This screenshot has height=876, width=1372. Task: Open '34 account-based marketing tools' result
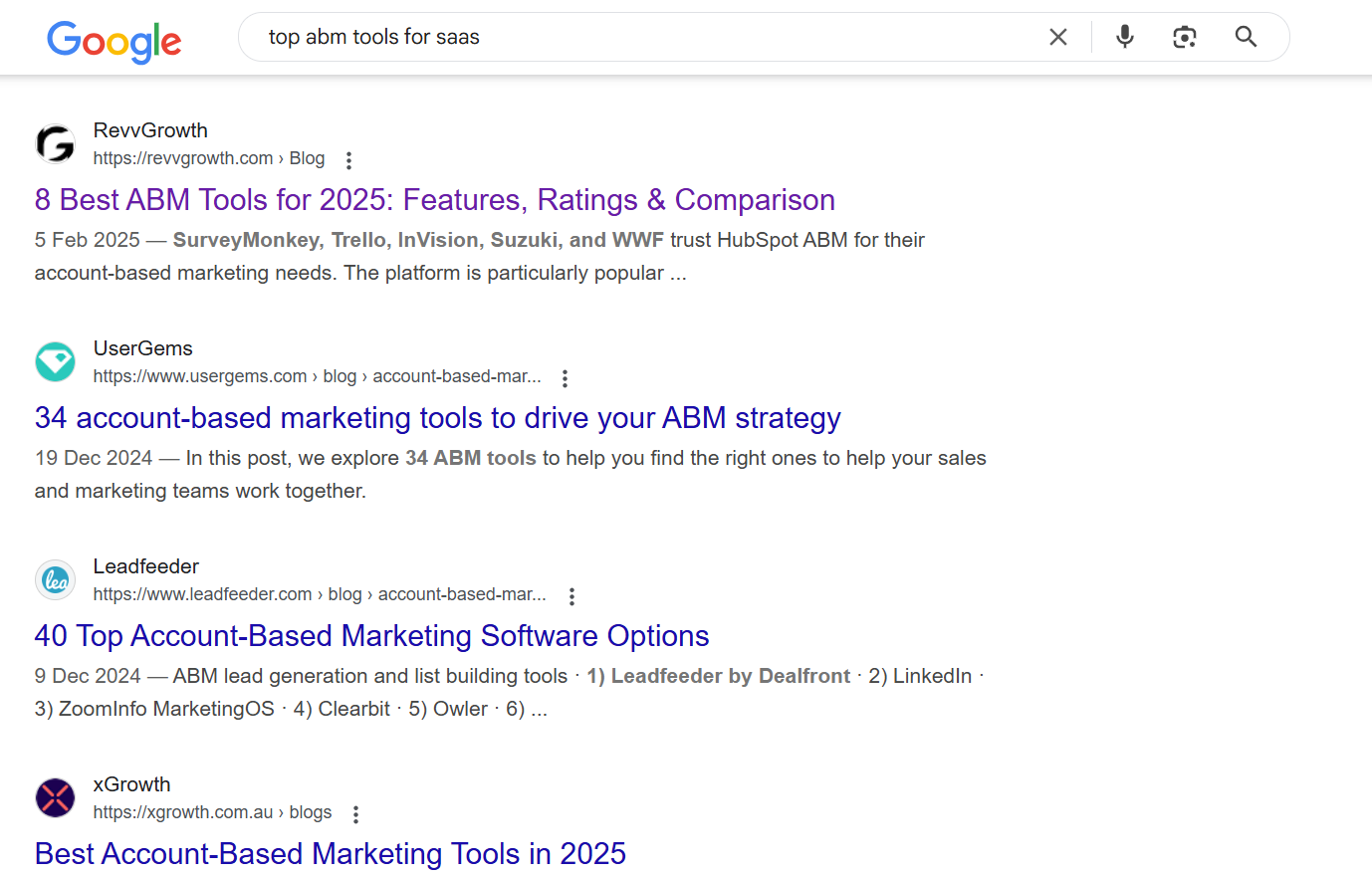pyautogui.click(x=438, y=418)
